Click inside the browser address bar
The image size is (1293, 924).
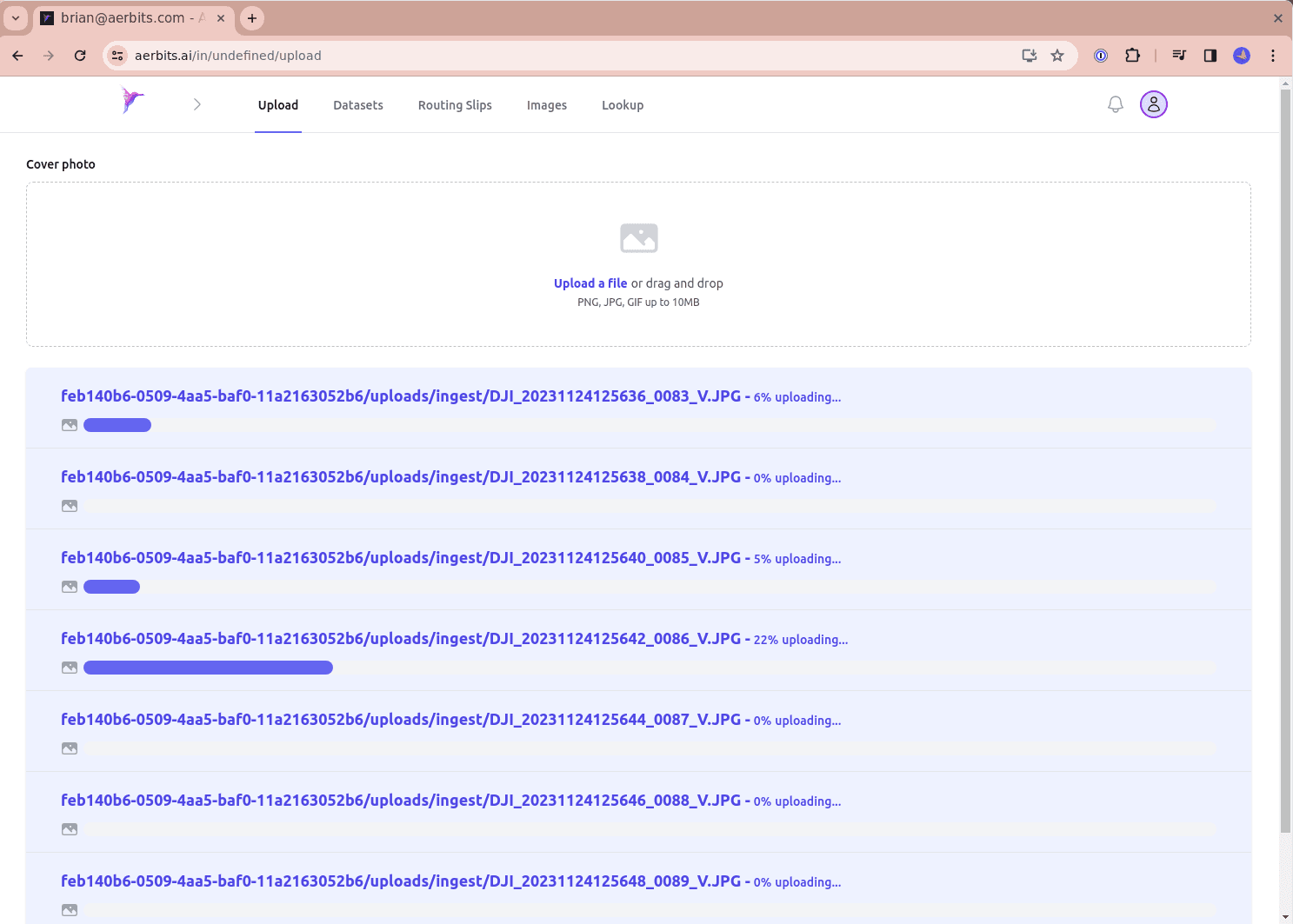point(230,55)
